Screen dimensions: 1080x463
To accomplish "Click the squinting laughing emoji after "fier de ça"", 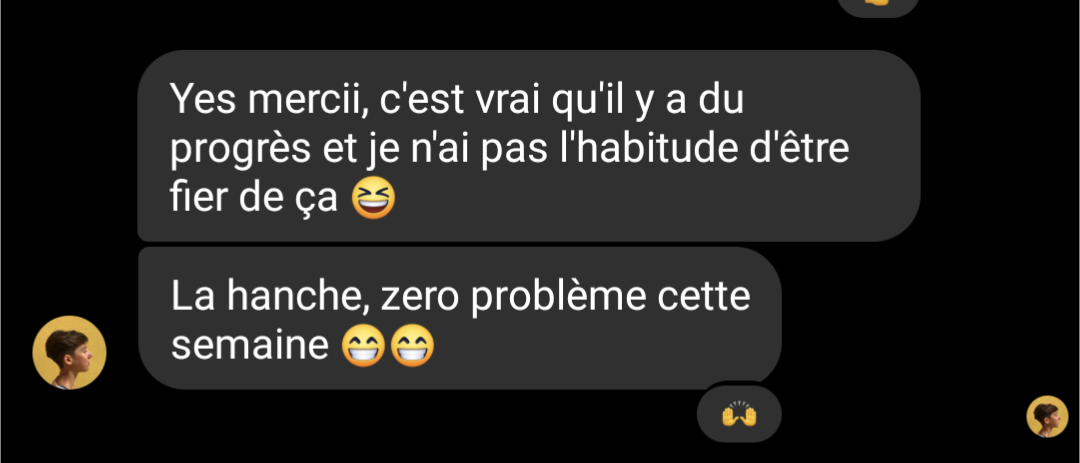I will click(x=373, y=198).
